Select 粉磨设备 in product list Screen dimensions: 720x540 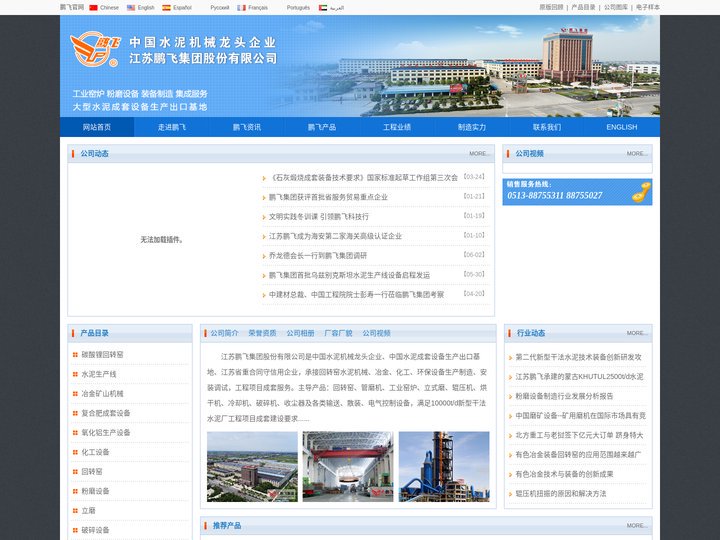(x=96, y=491)
